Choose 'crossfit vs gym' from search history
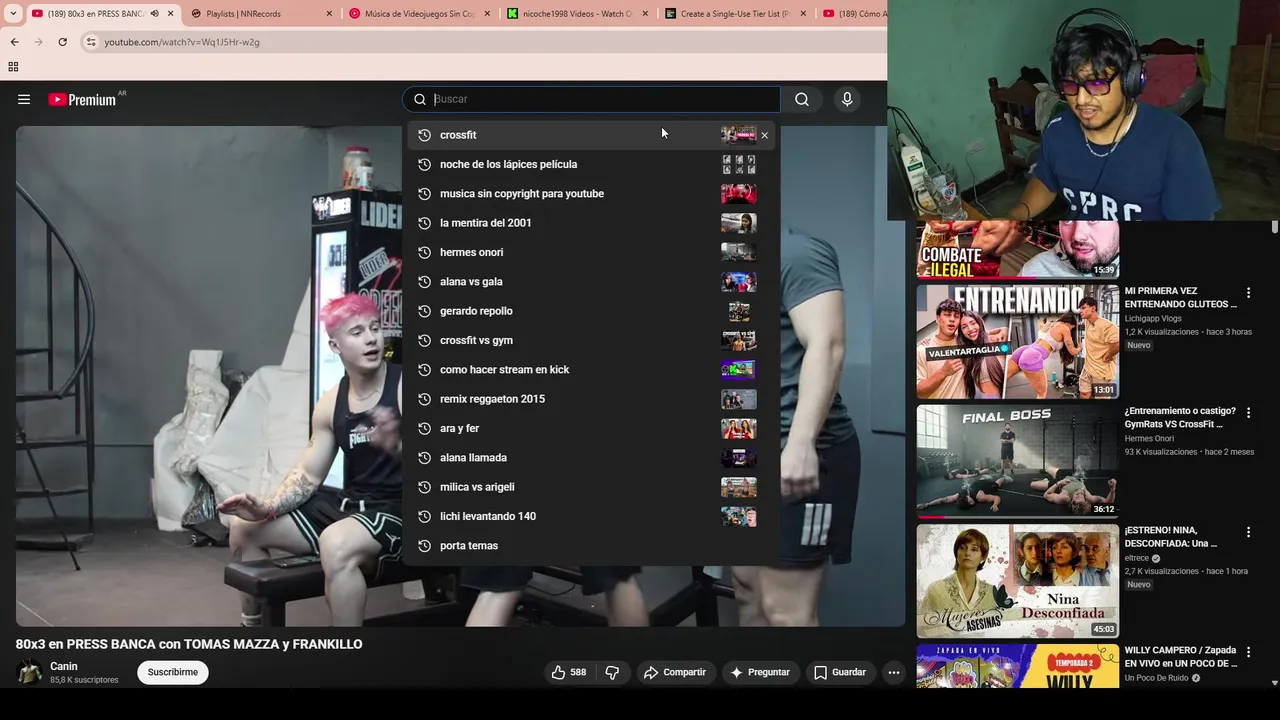The width and height of the screenshot is (1280, 720). (590, 340)
